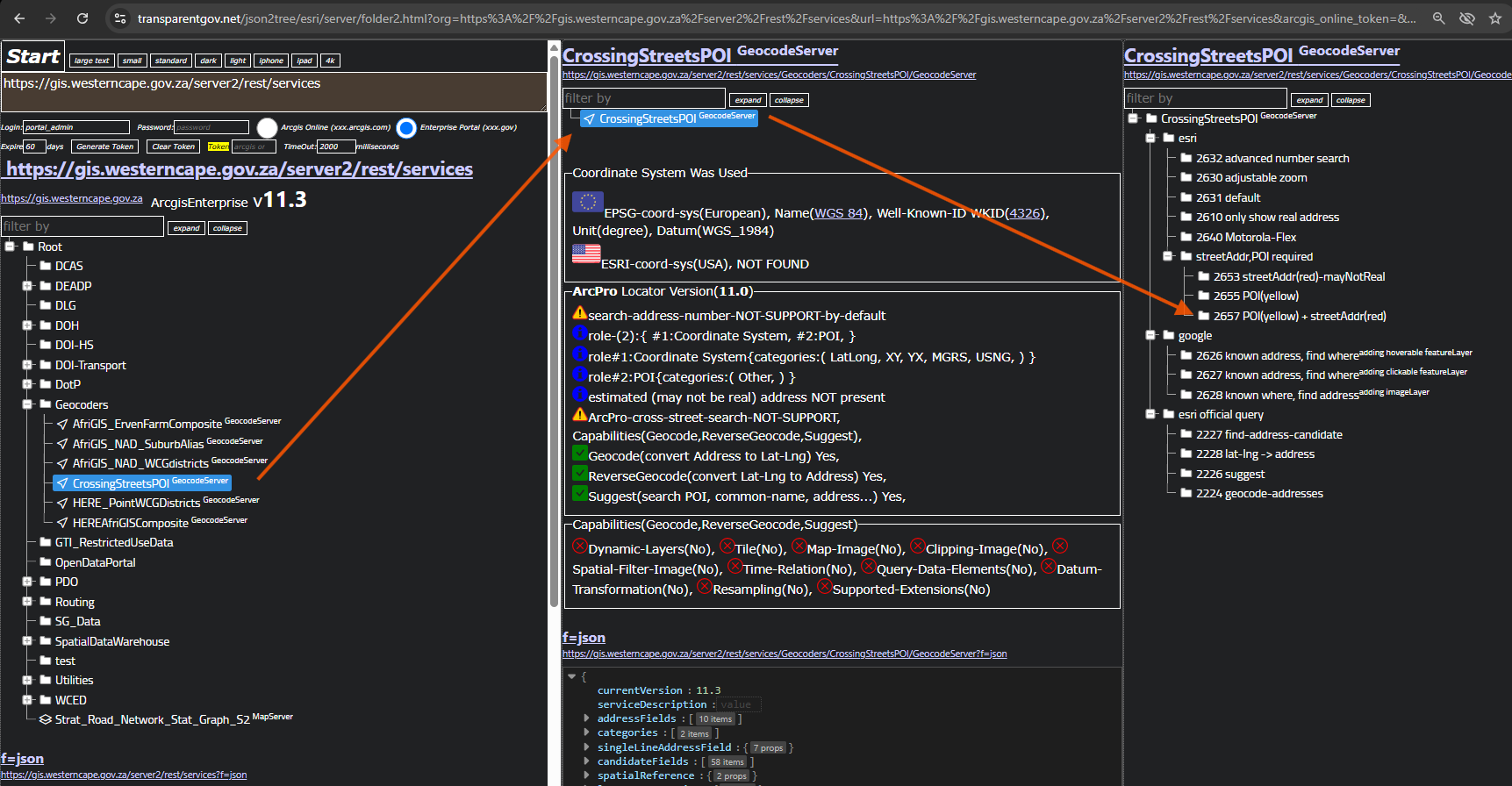
Task: Click the folder icon for 2228 lat-lng -> address
Action: [1186, 454]
